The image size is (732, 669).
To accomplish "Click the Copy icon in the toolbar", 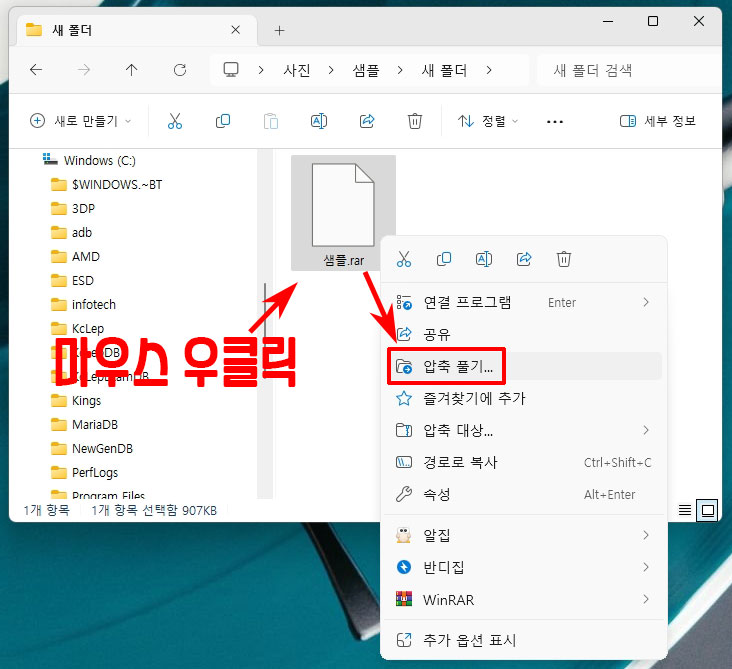I will coord(223,121).
